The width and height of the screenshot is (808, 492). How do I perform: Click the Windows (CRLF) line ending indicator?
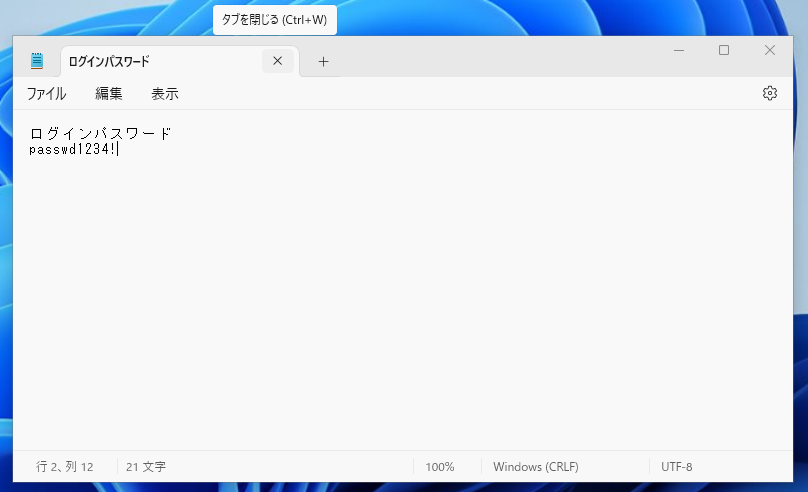[536, 467]
